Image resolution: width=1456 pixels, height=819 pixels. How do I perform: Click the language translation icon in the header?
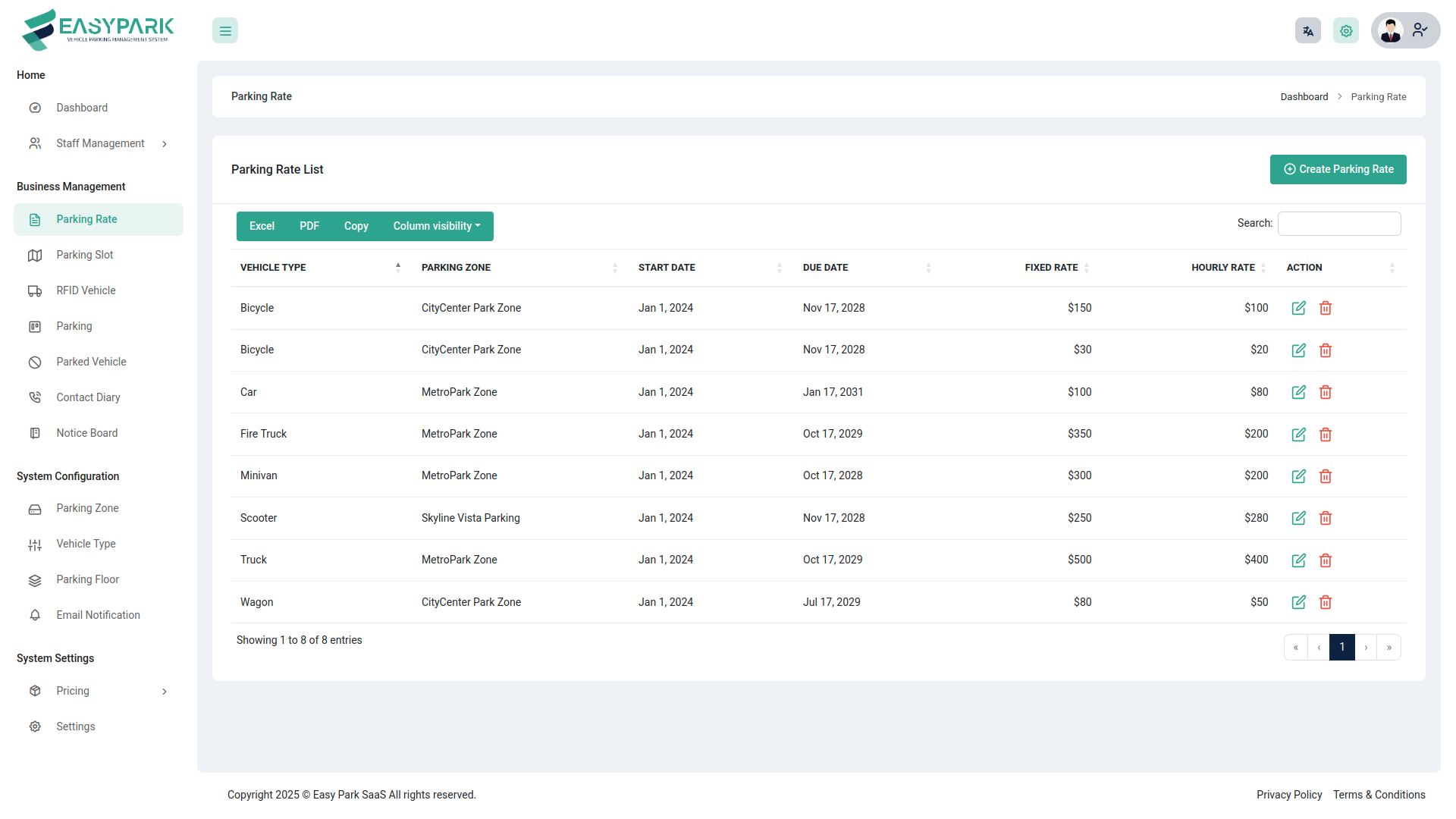[x=1307, y=30]
